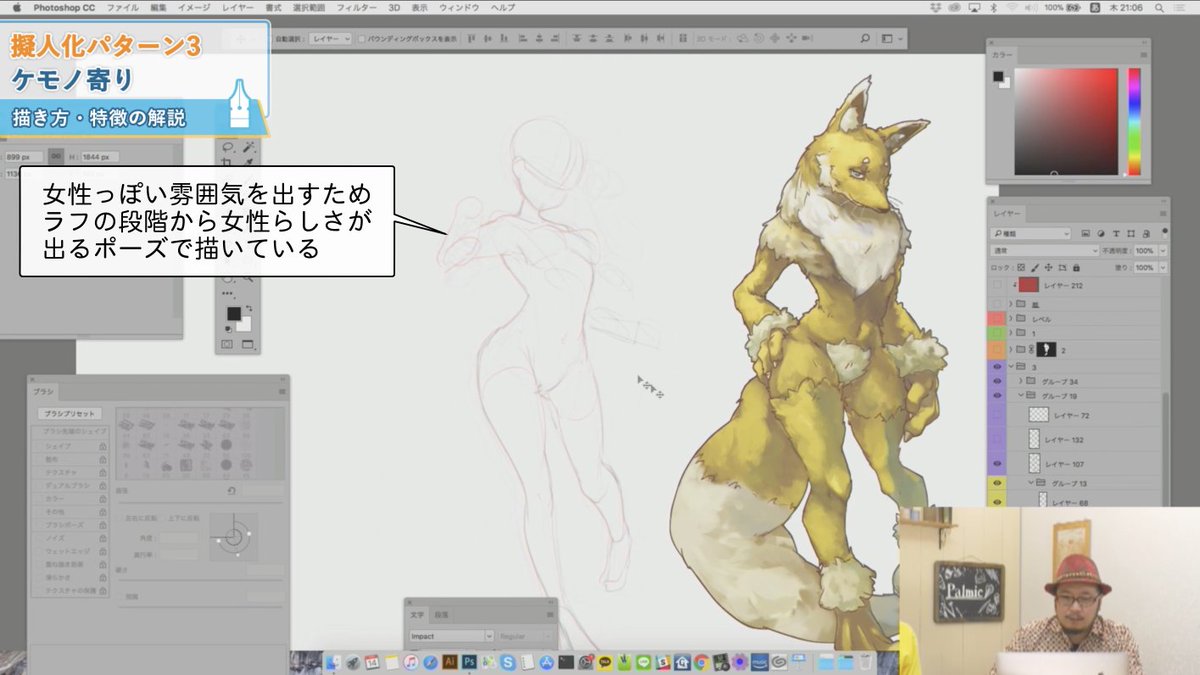This screenshot has height=675, width=1200.
Task: Toggle lock on the シェイプ brush setting
Action: (x=102, y=446)
